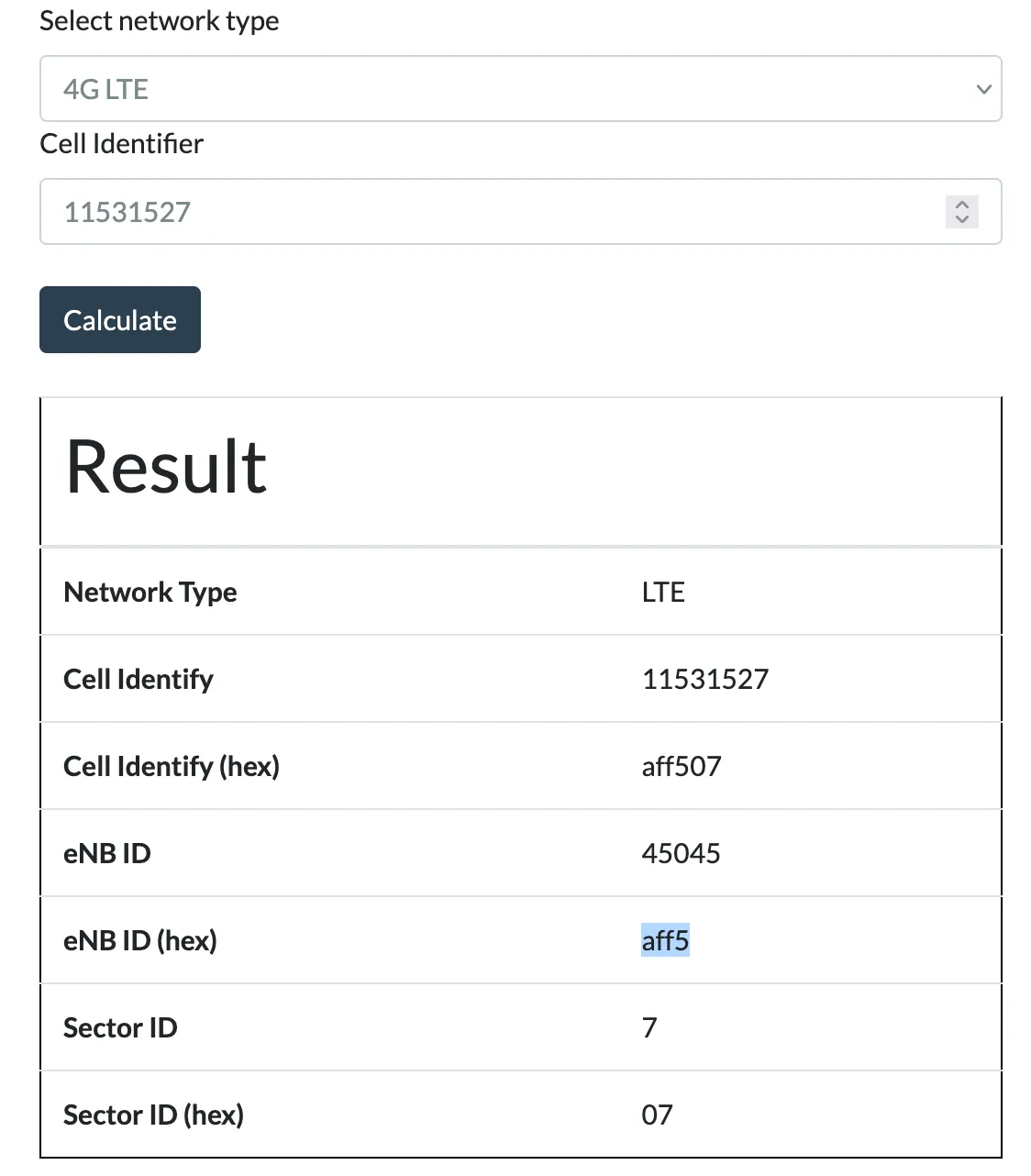Viewport: 1031px width, 1176px height.
Task: Click the chevron arrow of network selector
Action: click(x=983, y=89)
